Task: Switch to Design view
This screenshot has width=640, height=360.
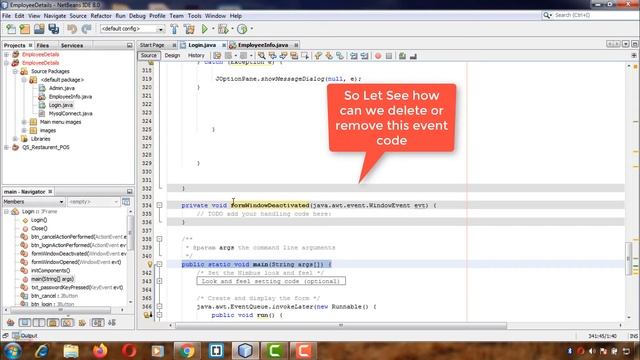Action: click(172, 56)
